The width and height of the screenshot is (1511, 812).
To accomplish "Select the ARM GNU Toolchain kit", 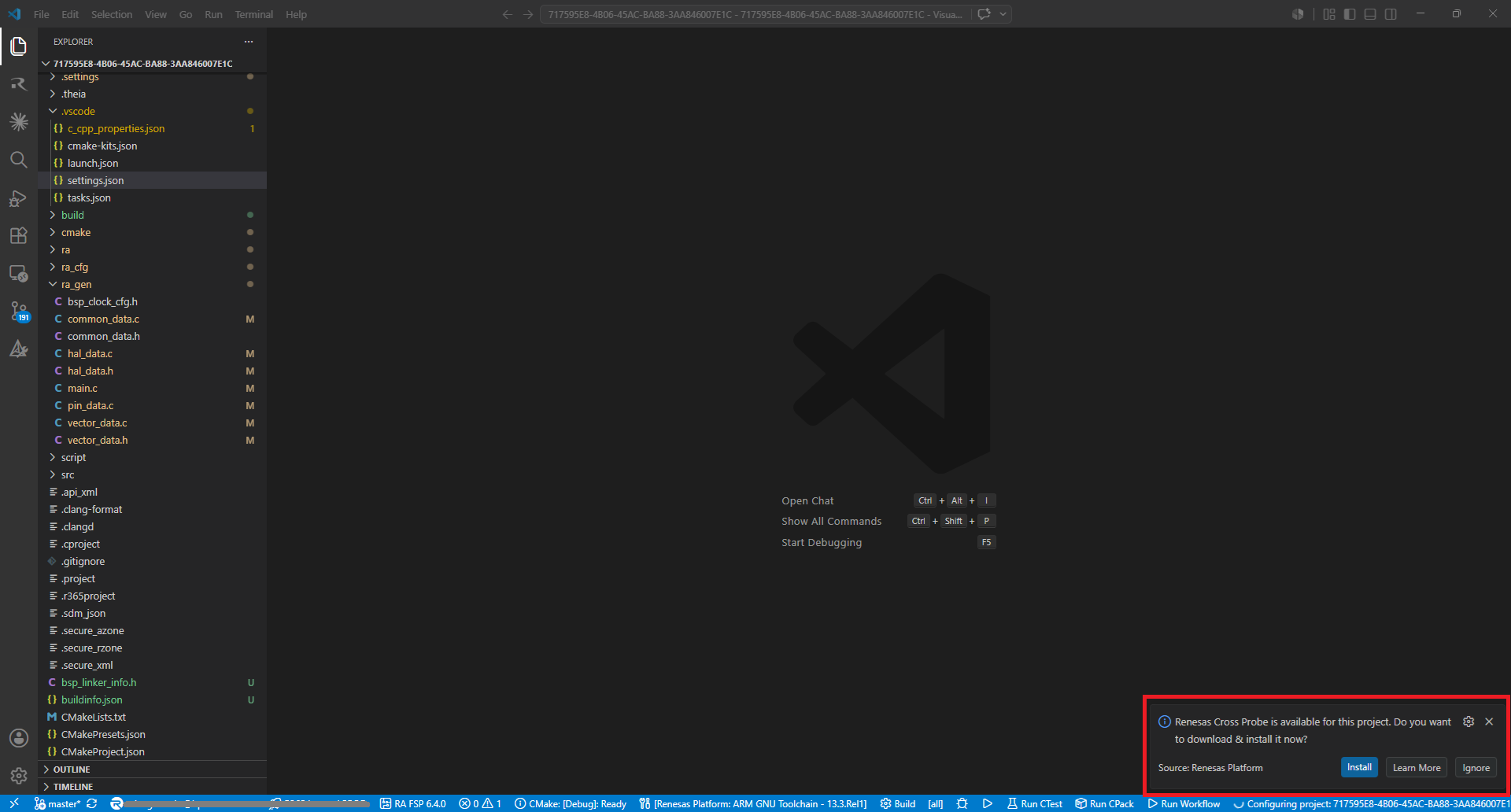I will pyautogui.click(x=753, y=803).
